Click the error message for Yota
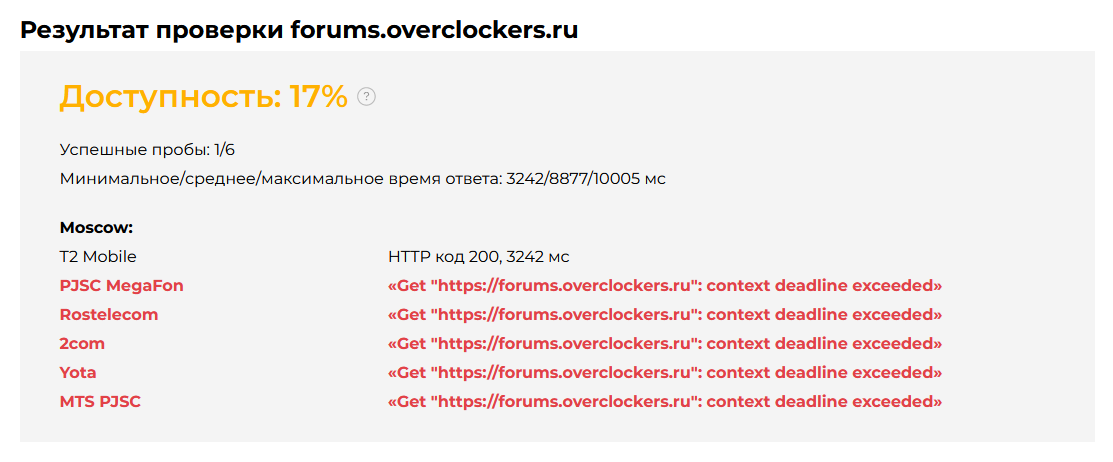This screenshot has height=462, width=1113. tap(665, 373)
